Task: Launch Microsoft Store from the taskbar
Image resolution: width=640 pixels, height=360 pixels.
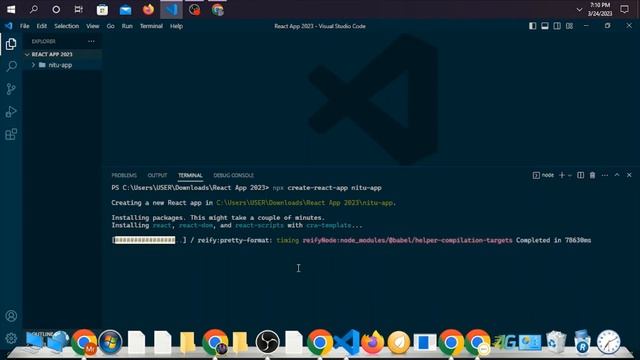Action: (102, 9)
